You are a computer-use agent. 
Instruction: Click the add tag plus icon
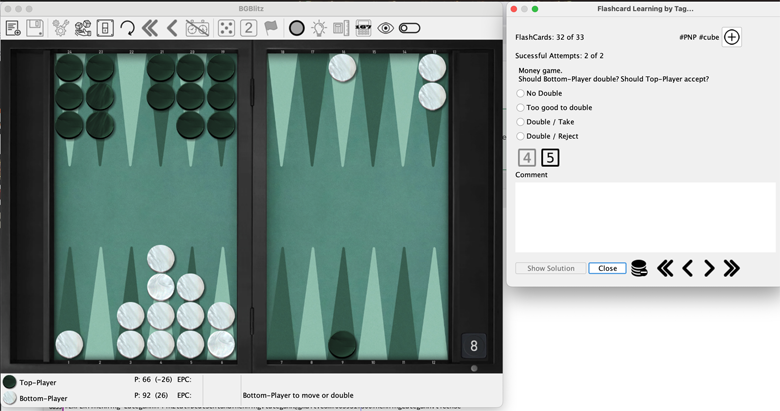point(731,37)
